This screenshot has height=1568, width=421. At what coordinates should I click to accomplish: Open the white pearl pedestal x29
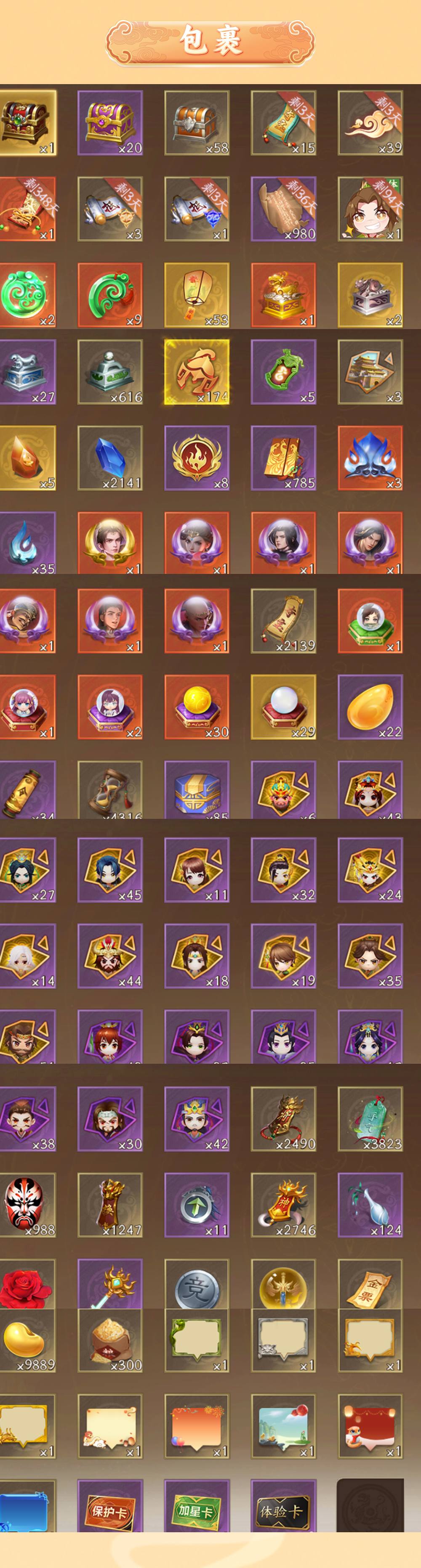(x=283, y=707)
